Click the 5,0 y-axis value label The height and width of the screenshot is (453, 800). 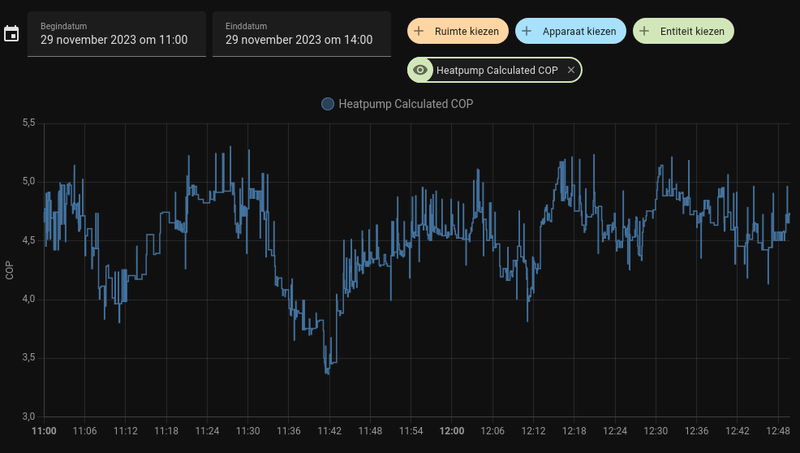(x=29, y=182)
